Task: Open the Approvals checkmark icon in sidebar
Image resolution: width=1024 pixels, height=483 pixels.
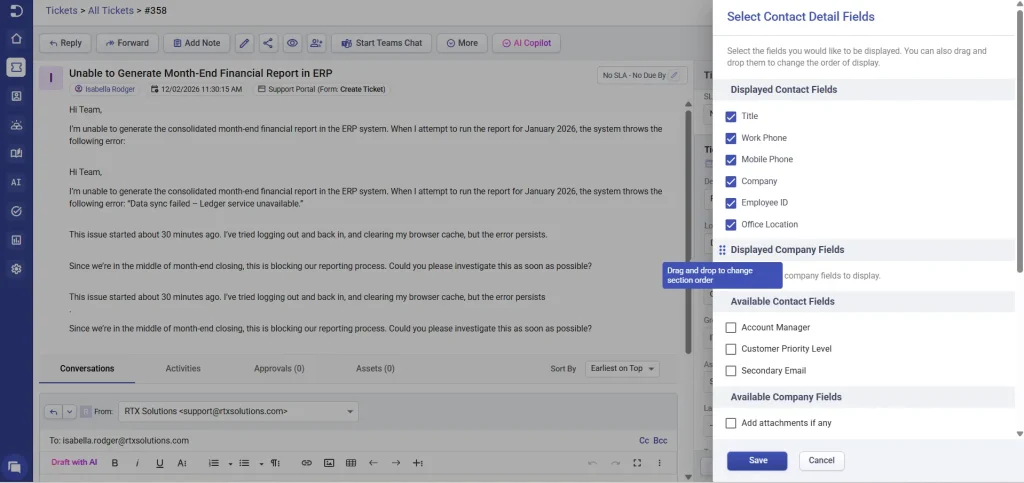Action: coord(16,211)
